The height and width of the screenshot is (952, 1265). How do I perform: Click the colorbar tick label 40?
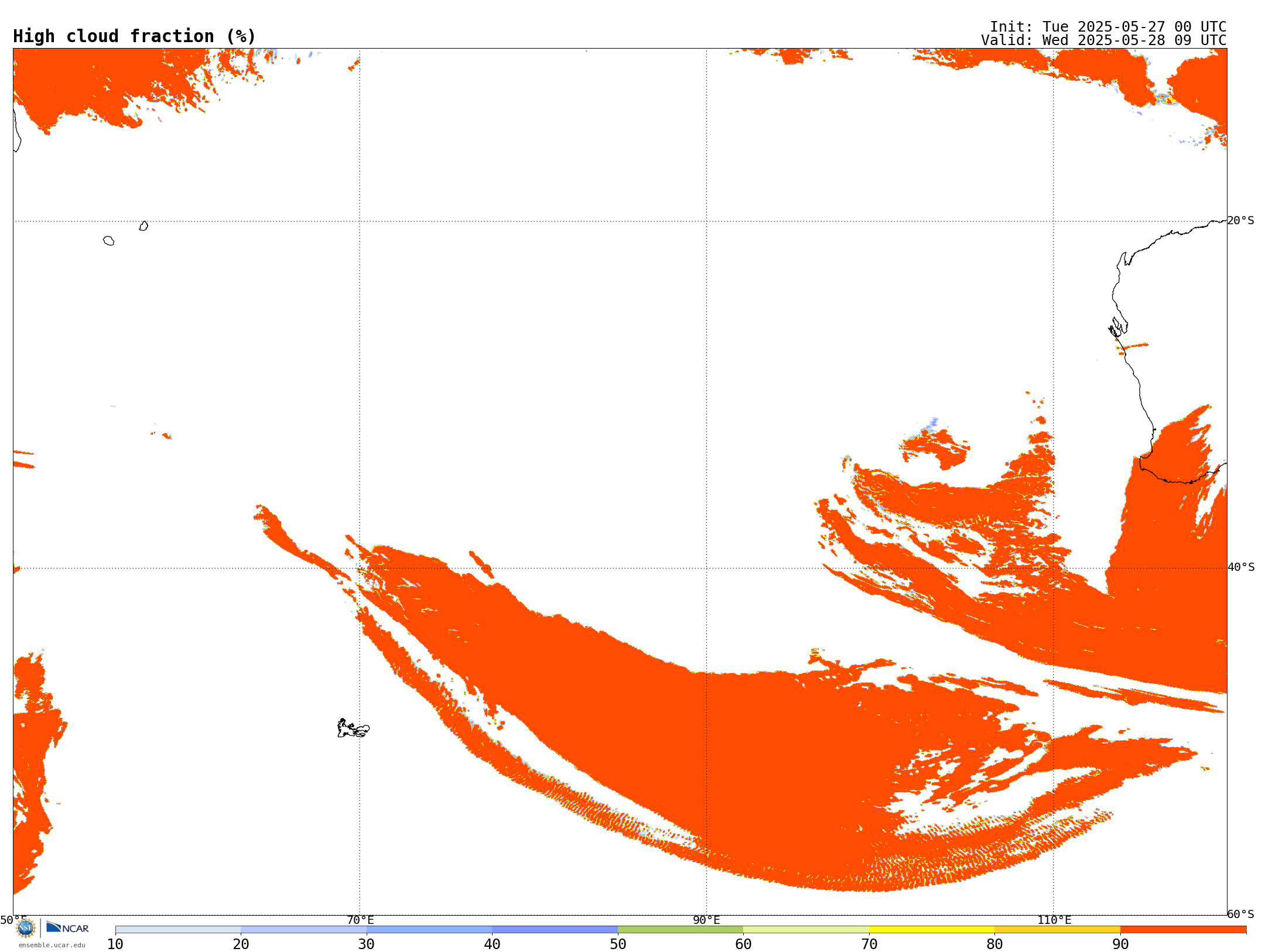coord(492,944)
